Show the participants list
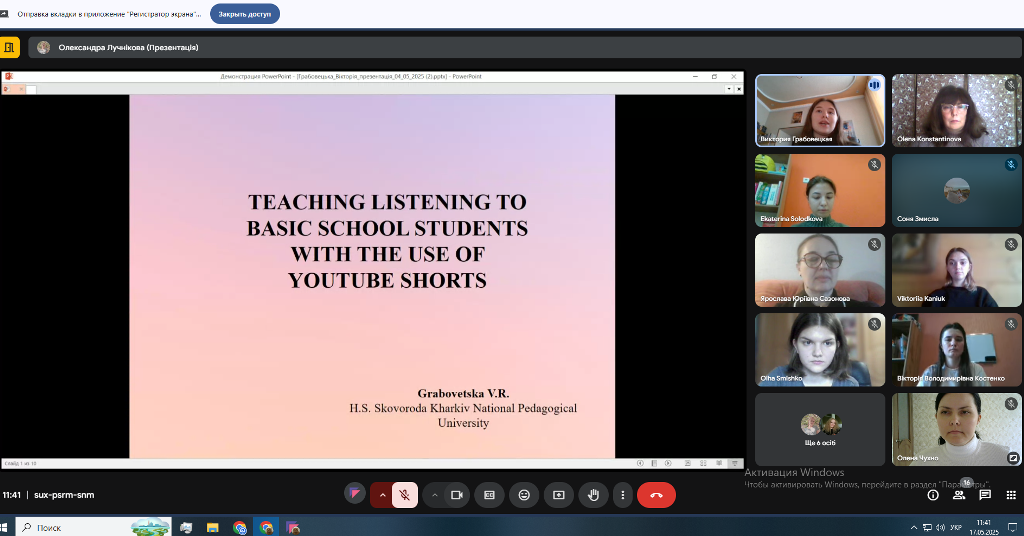 coord(959,495)
